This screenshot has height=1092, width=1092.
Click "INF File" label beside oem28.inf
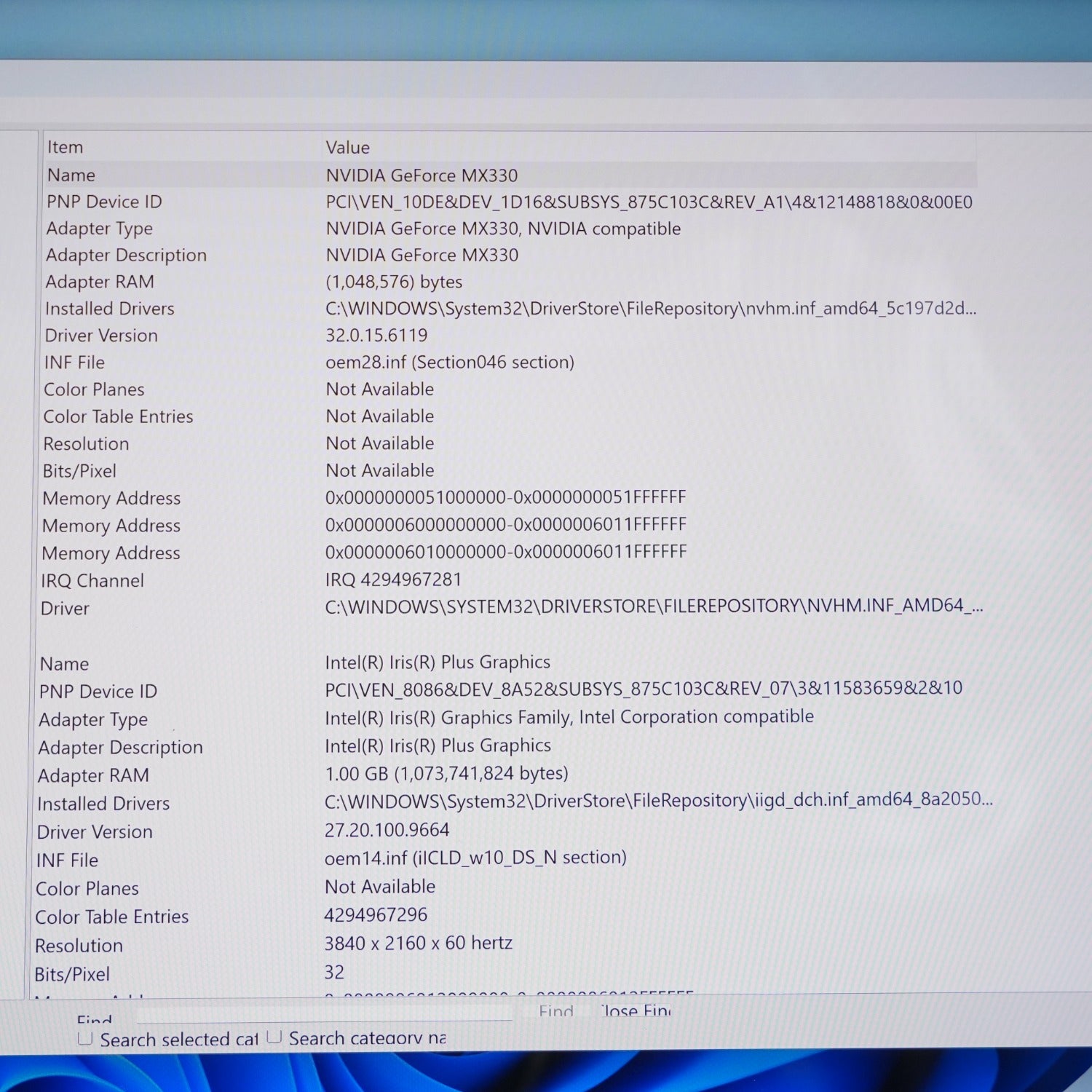pyautogui.click(x=74, y=363)
